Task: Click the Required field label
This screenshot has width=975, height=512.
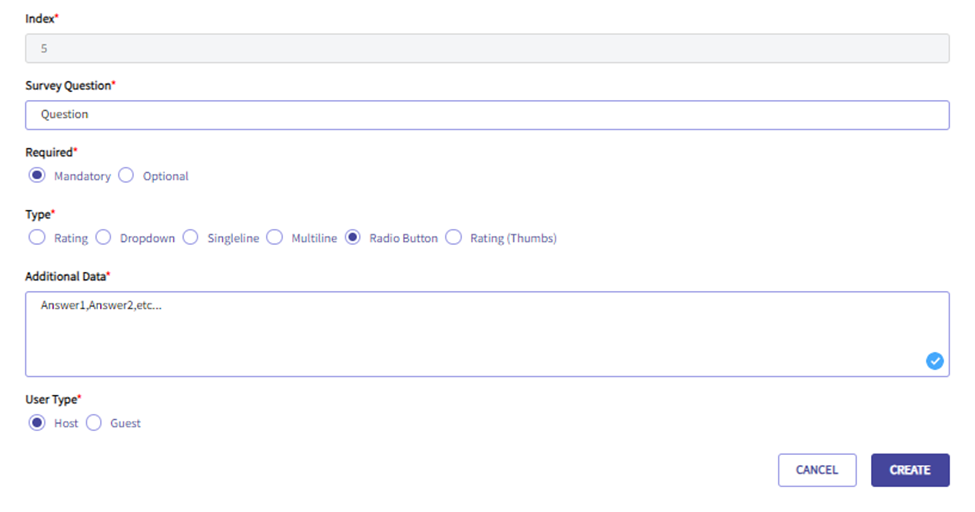Action: (50, 153)
